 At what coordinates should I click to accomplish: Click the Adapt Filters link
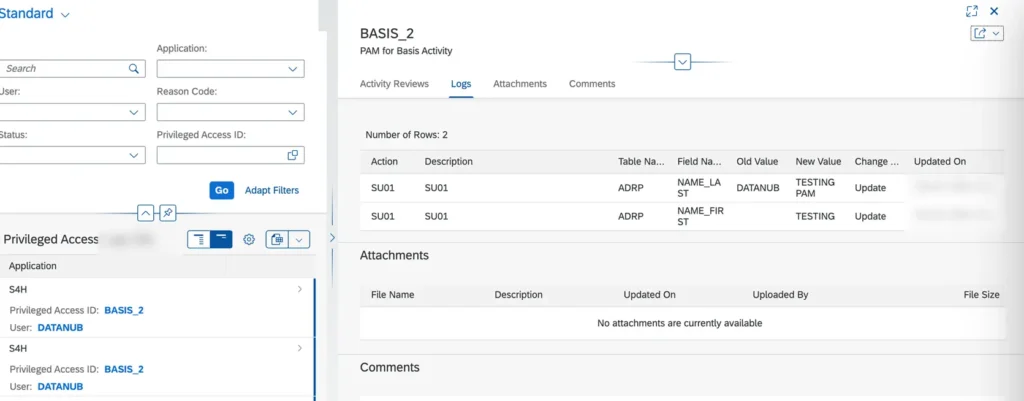point(271,190)
